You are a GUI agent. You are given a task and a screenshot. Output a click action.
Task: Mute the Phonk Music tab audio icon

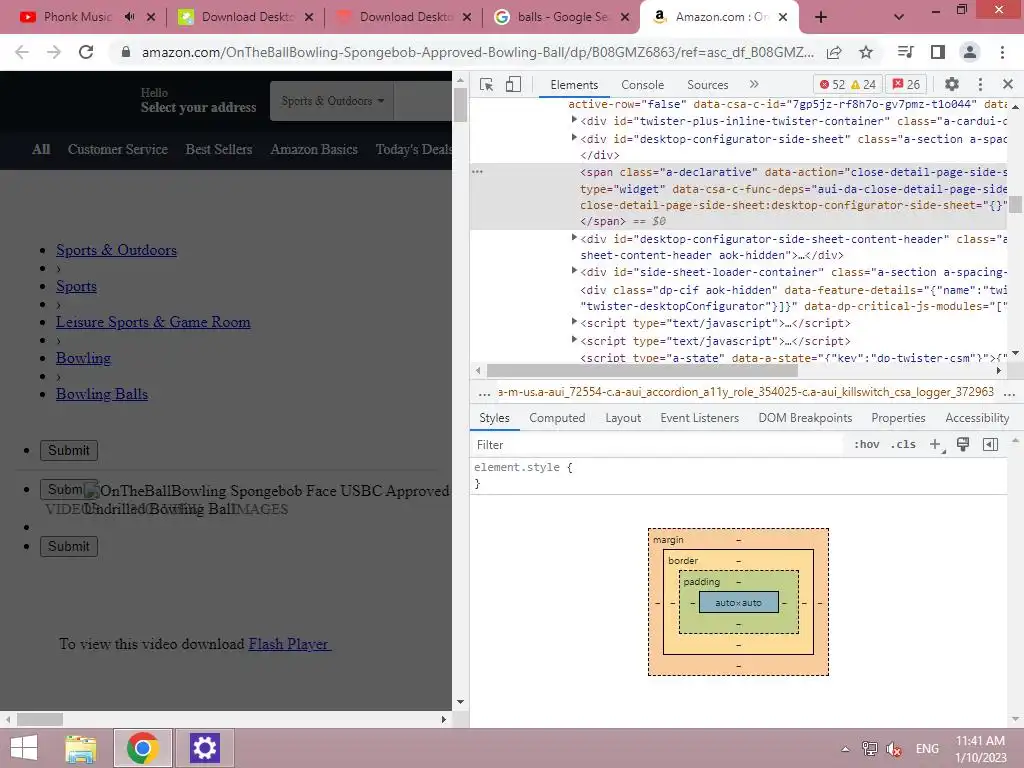point(129,17)
